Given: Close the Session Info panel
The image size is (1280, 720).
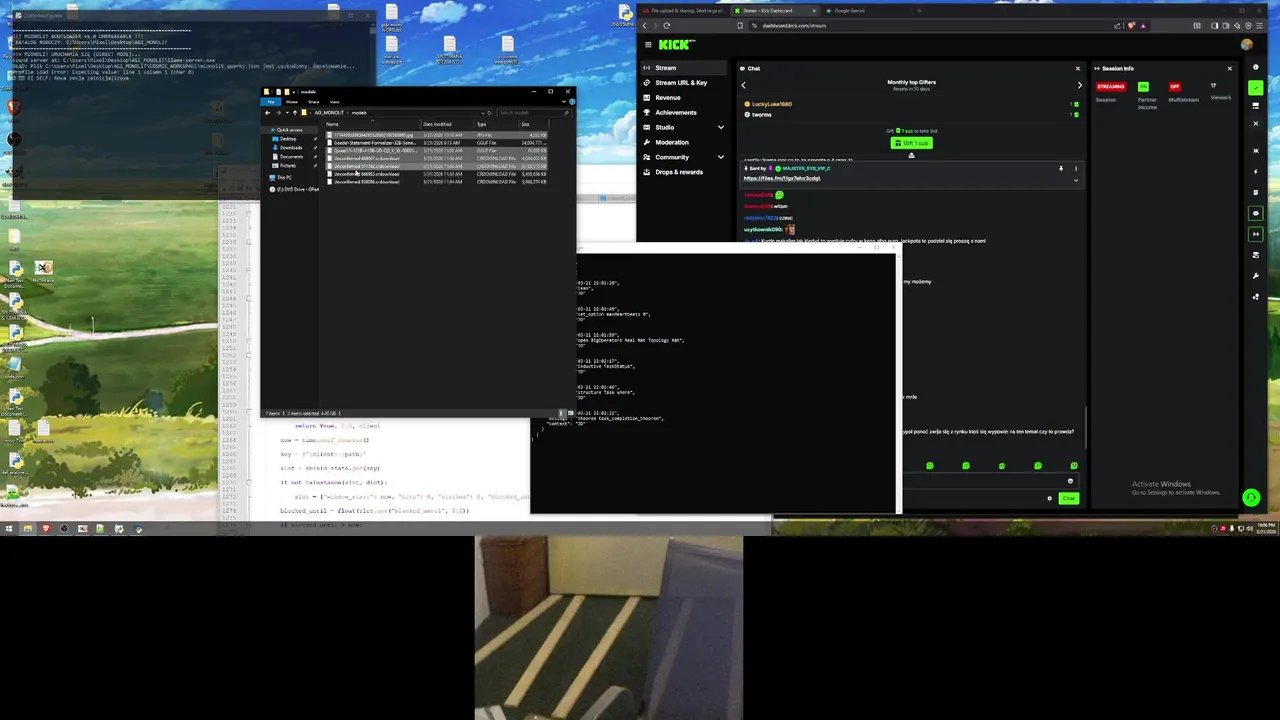Looking at the screenshot, I should click(1229, 68).
